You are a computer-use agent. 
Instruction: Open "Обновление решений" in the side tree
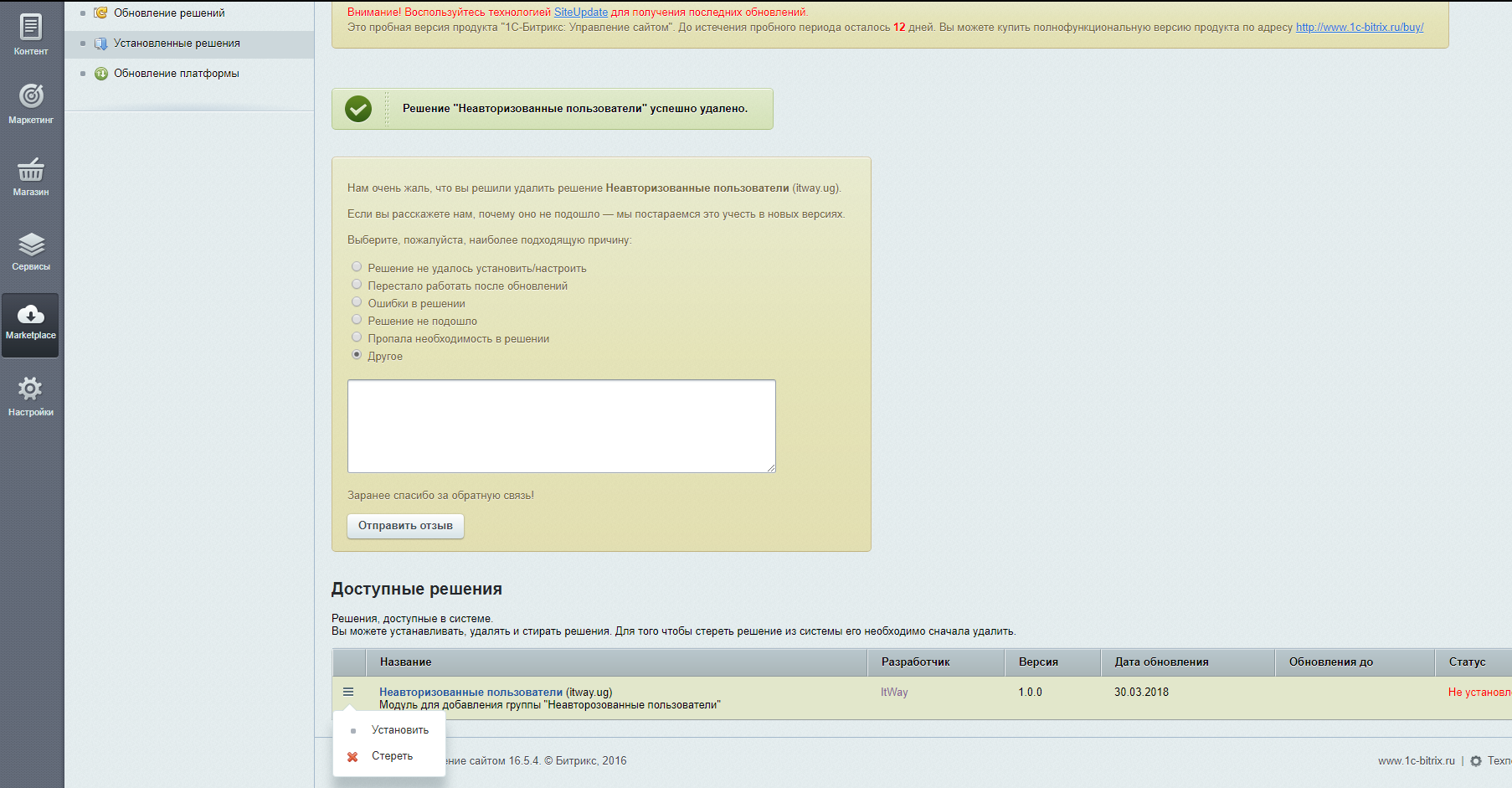click(169, 13)
